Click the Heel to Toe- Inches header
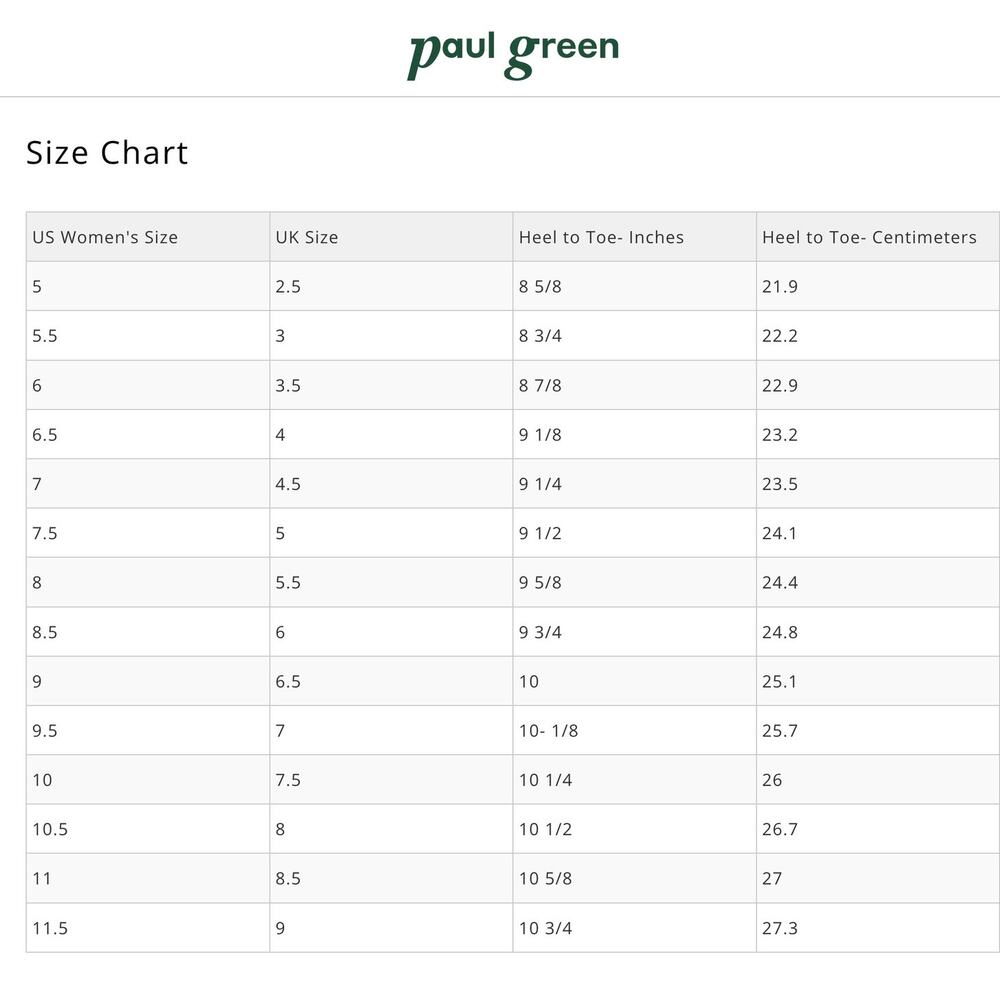The height and width of the screenshot is (1000, 1000). pos(635,237)
